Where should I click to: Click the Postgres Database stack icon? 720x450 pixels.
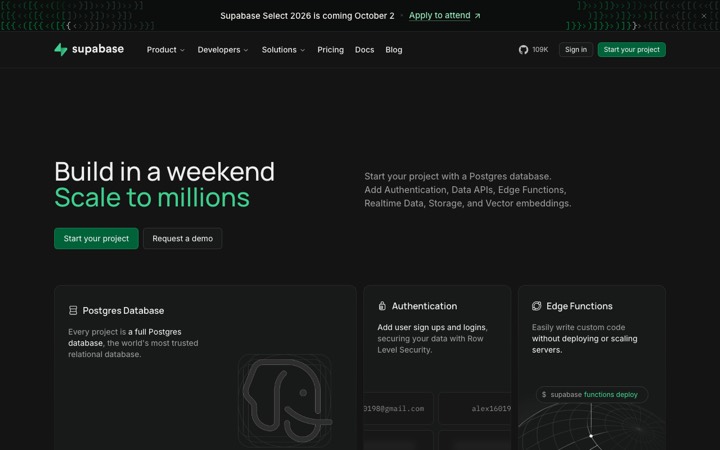point(73,310)
